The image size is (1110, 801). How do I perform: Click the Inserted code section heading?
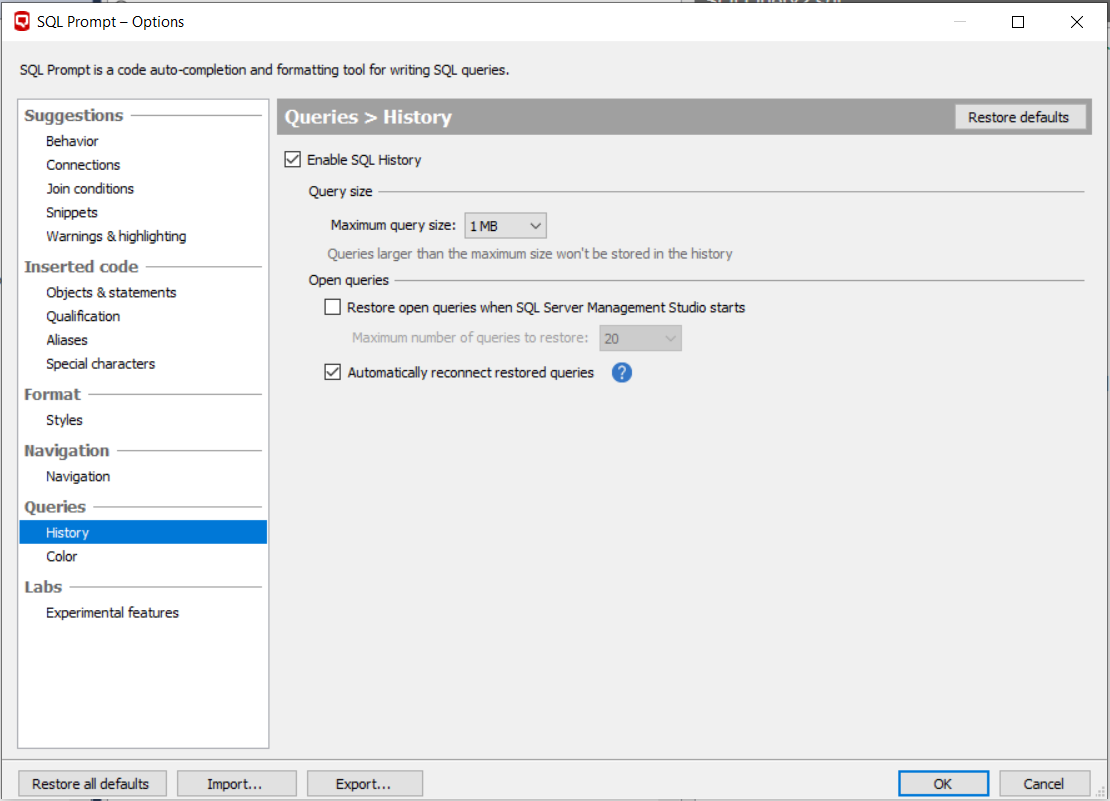[x=81, y=267]
